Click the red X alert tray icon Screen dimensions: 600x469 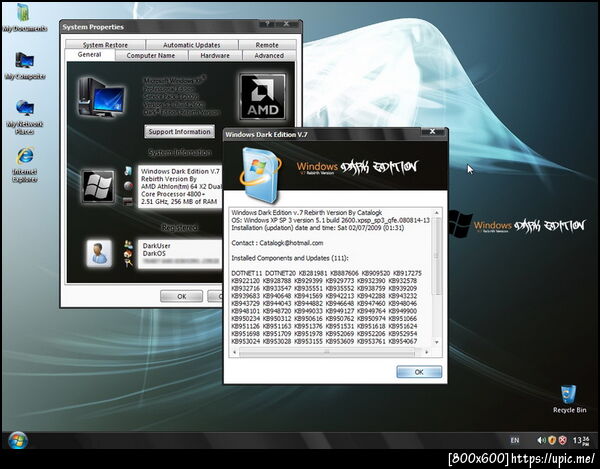(x=562, y=440)
